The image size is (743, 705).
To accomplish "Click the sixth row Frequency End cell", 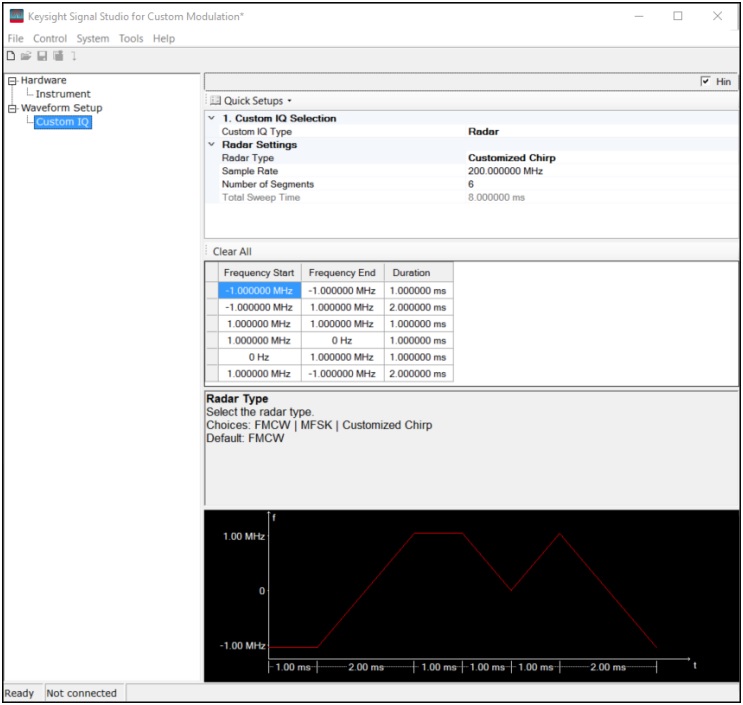I will click(x=342, y=373).
